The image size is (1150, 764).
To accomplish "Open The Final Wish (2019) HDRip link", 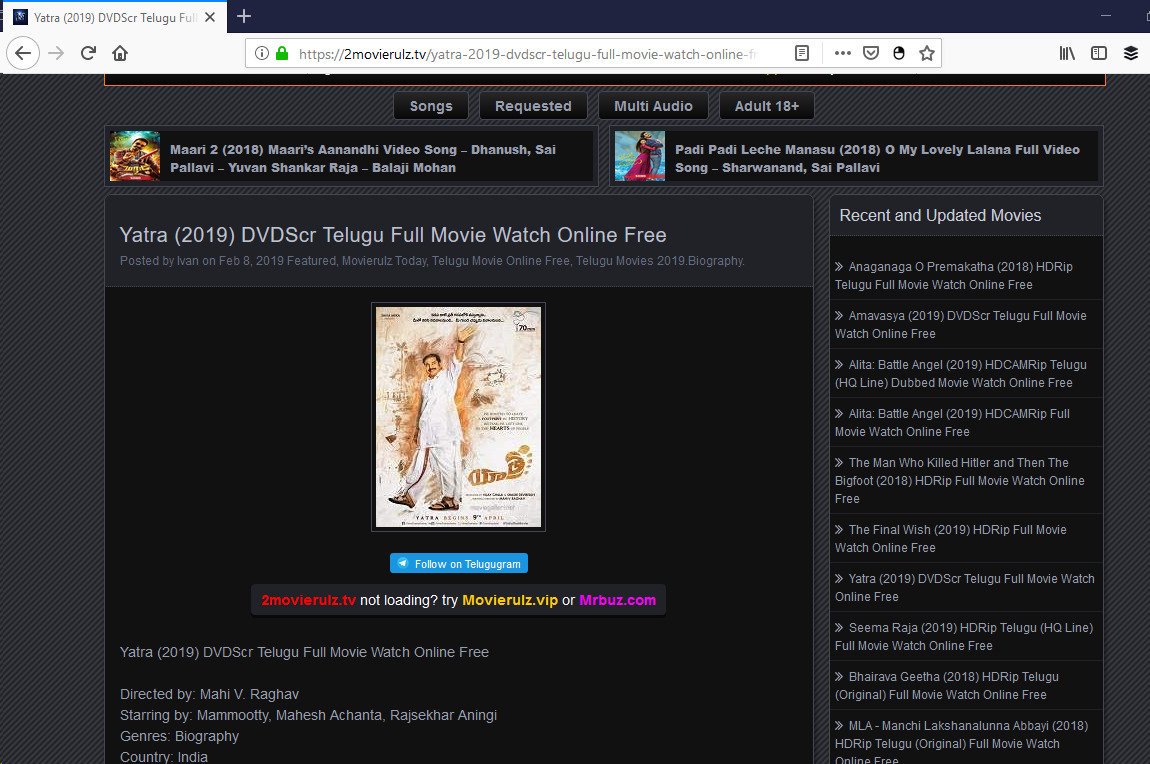I will [951, 539].
